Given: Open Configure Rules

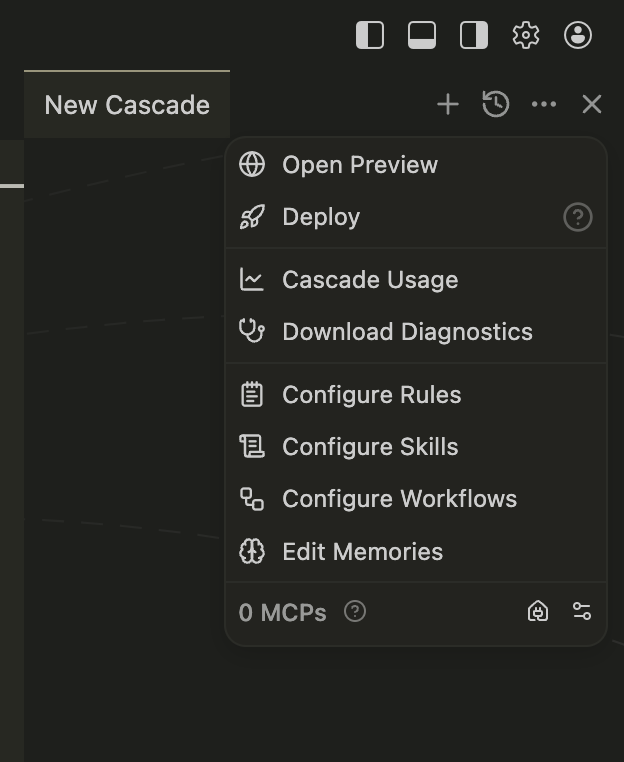Looking at the screenshot, I should tap(371, 395).
